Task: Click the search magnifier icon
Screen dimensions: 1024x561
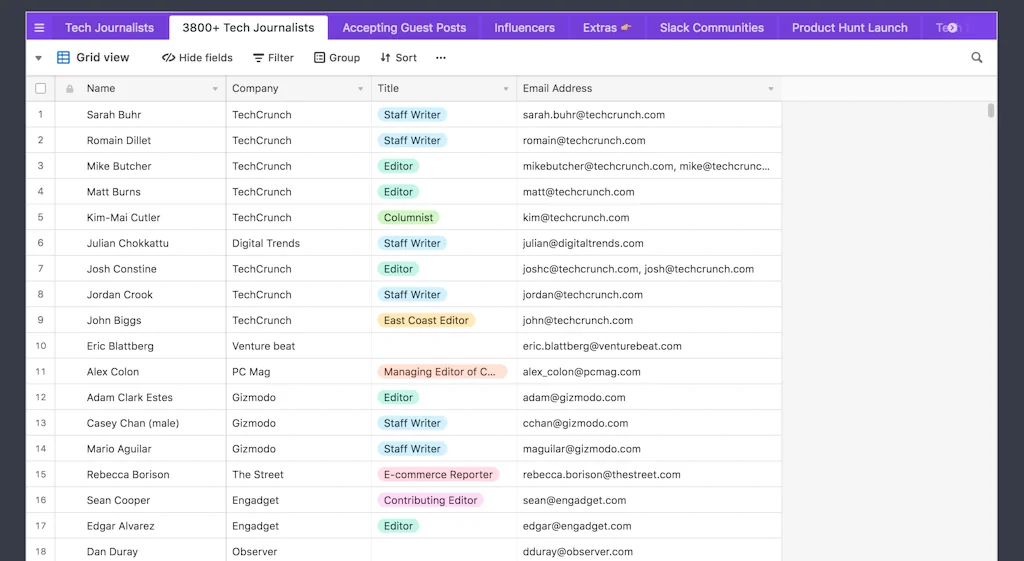Action: [976, 57]
